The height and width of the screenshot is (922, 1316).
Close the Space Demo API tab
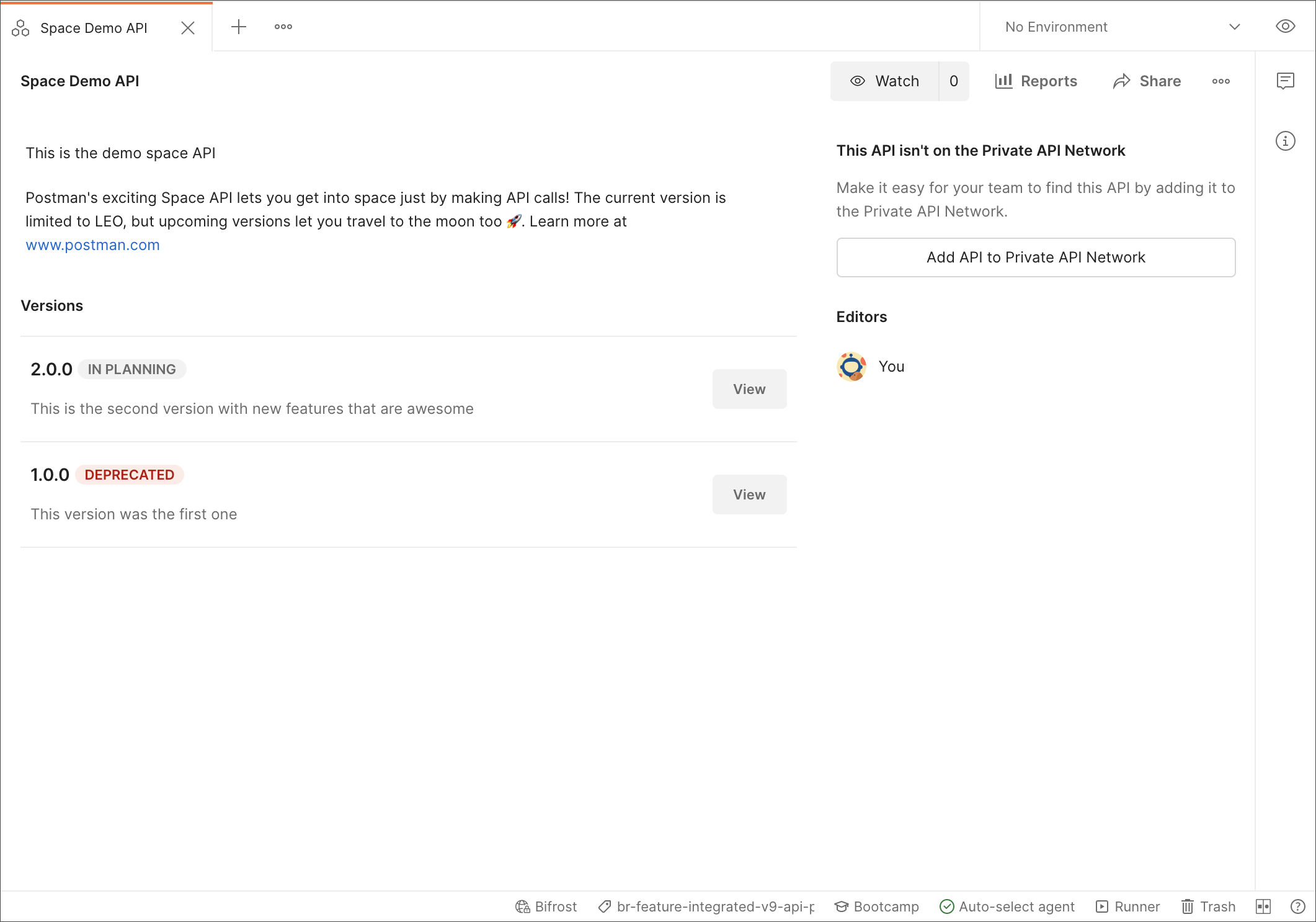click(188, 28)
